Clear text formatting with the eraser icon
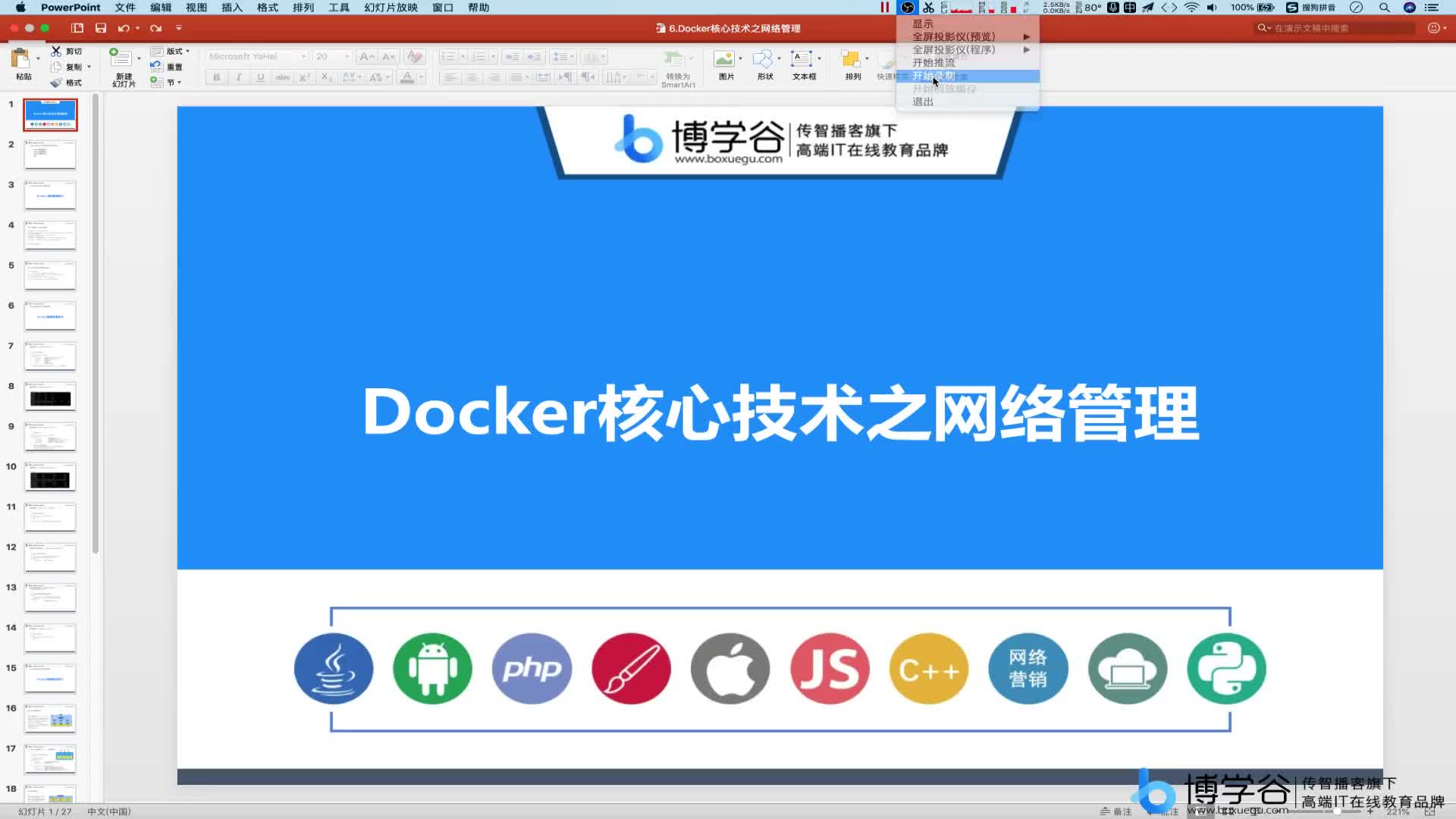 point(414,57)
